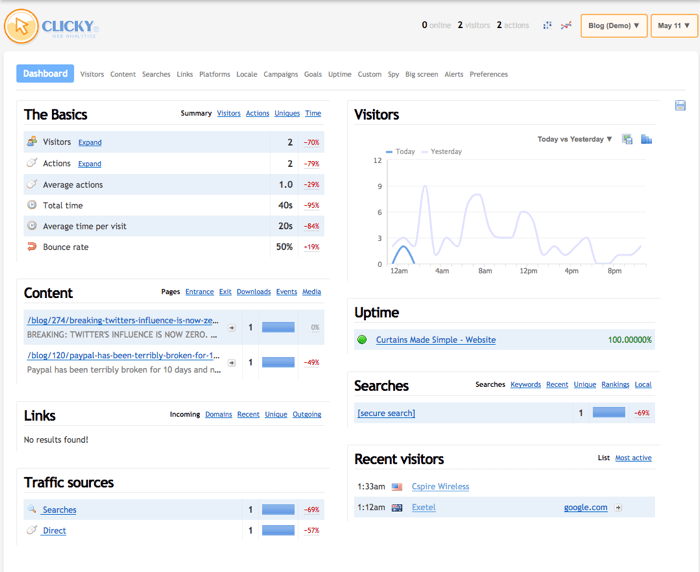Switch The Basics to Uniques view

(287, 113)
